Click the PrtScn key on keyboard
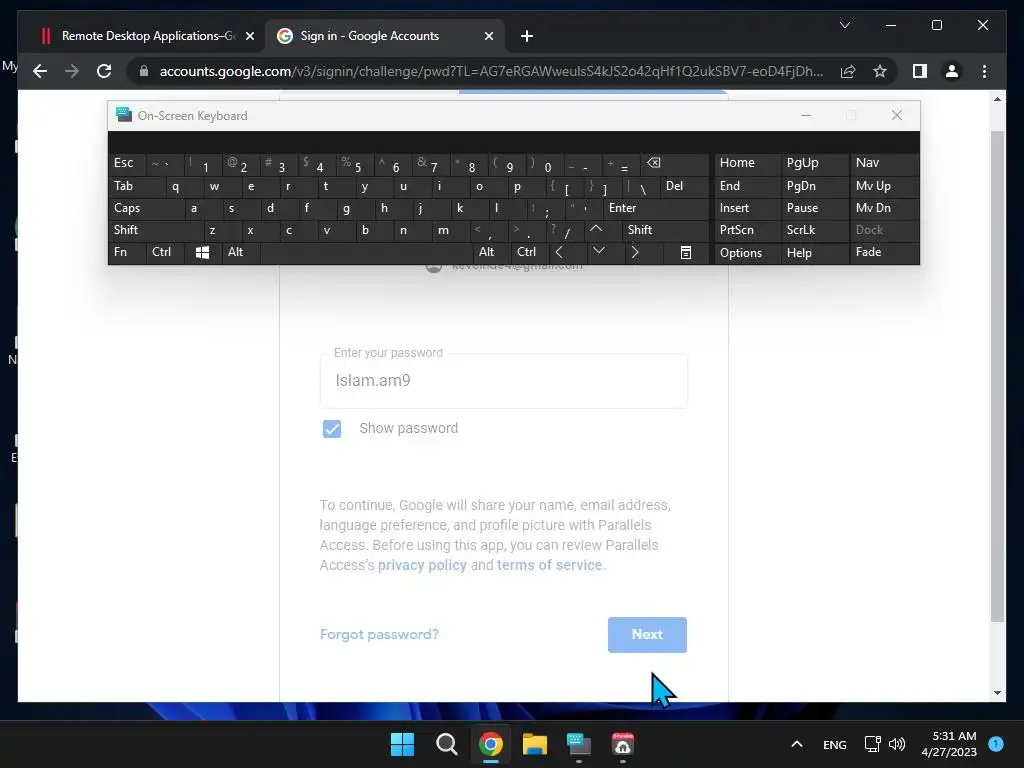This screenshot has height=768, width=1024. coord(747,230)
